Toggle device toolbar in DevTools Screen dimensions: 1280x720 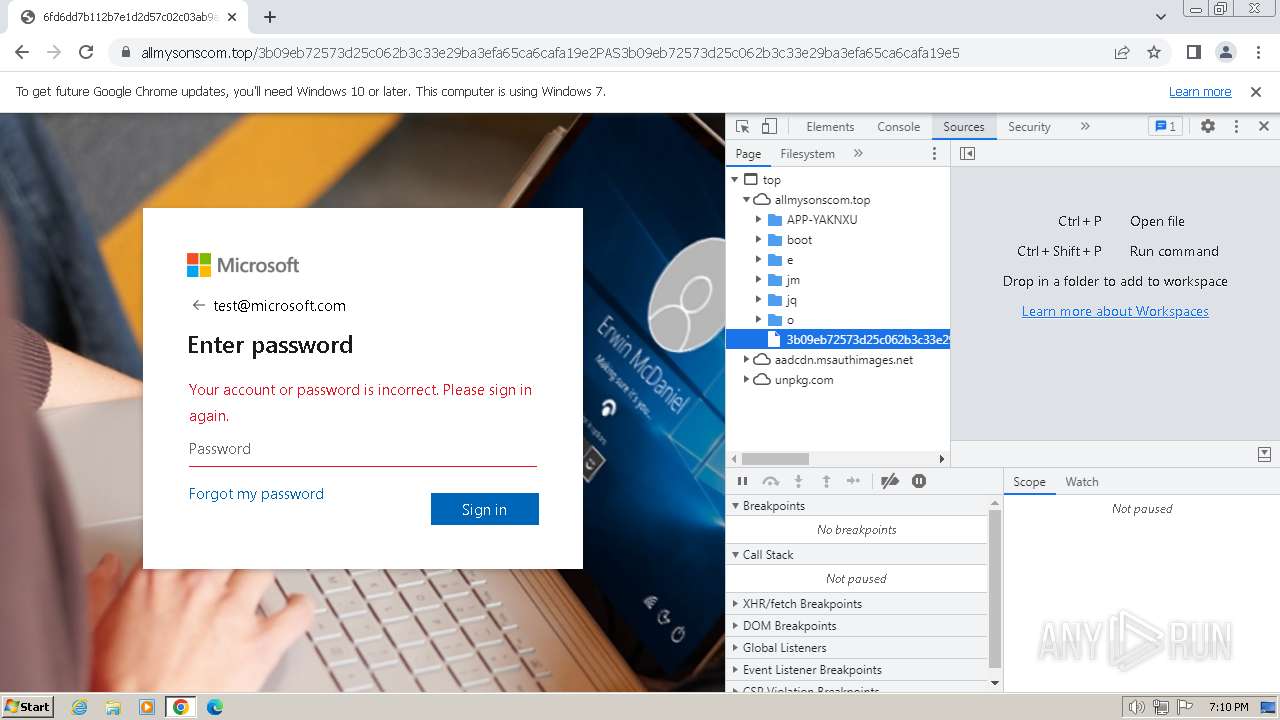coord(769,126)
